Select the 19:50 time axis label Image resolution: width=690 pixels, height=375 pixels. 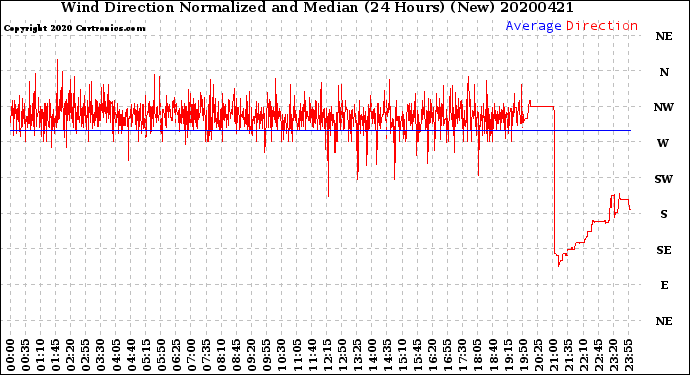pos(523,355)
